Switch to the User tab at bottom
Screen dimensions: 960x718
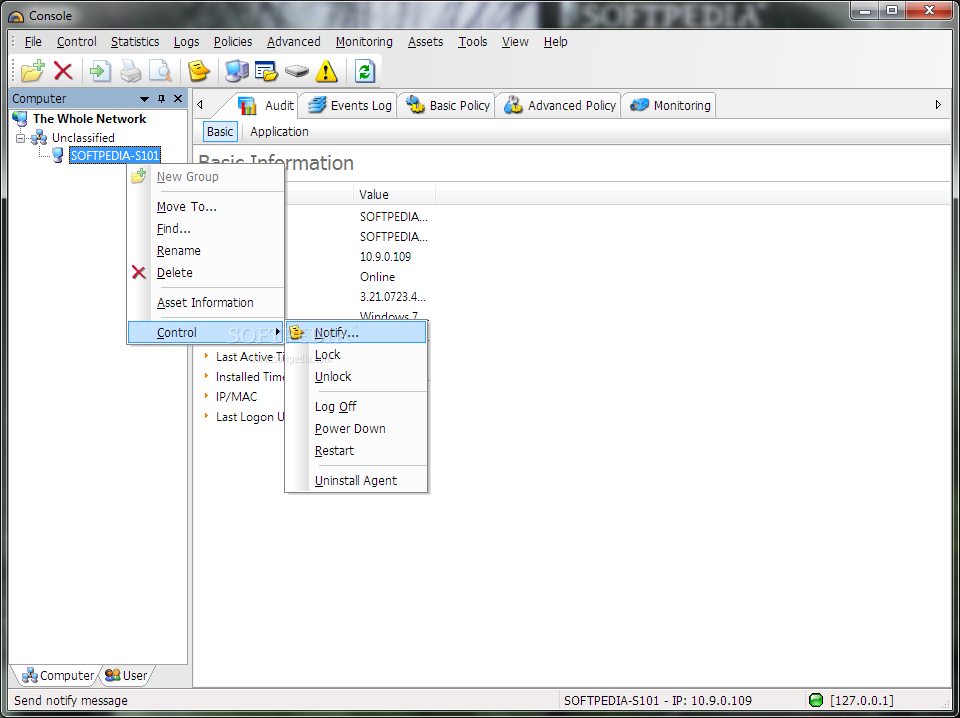127,676
